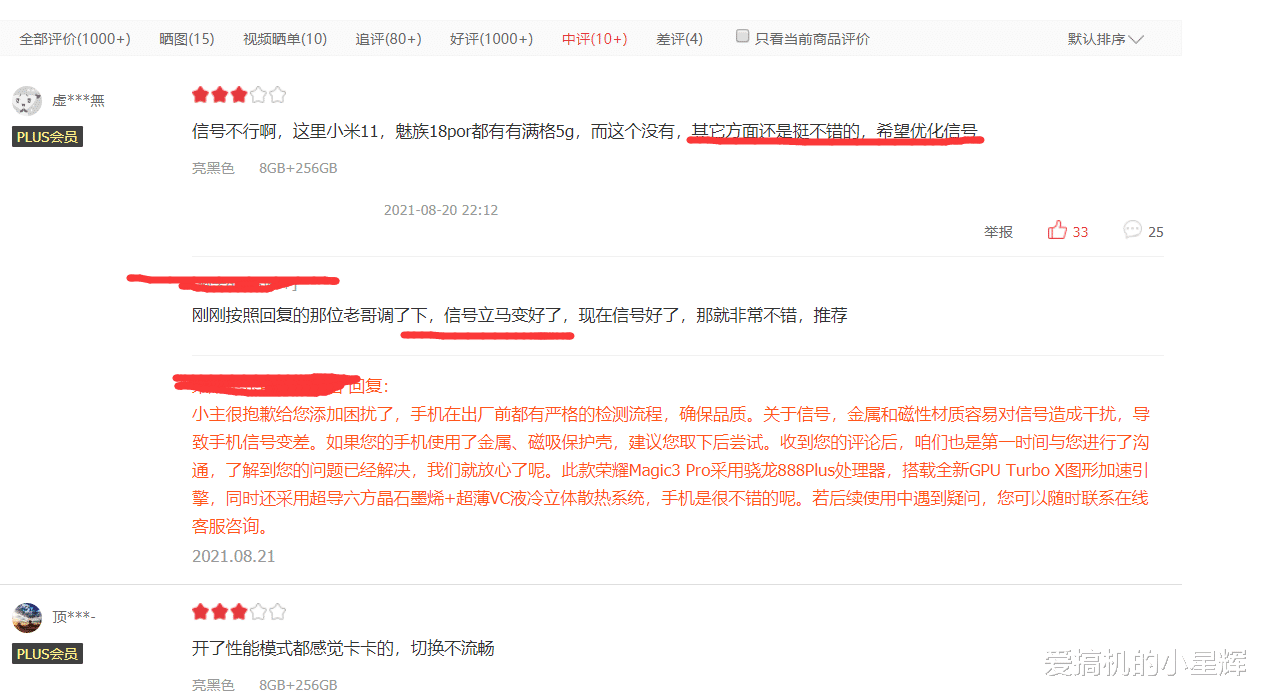This screenshot has width=1261, height=695.
Task: Open the 晒图(15) tab
Action: [187, 37]
